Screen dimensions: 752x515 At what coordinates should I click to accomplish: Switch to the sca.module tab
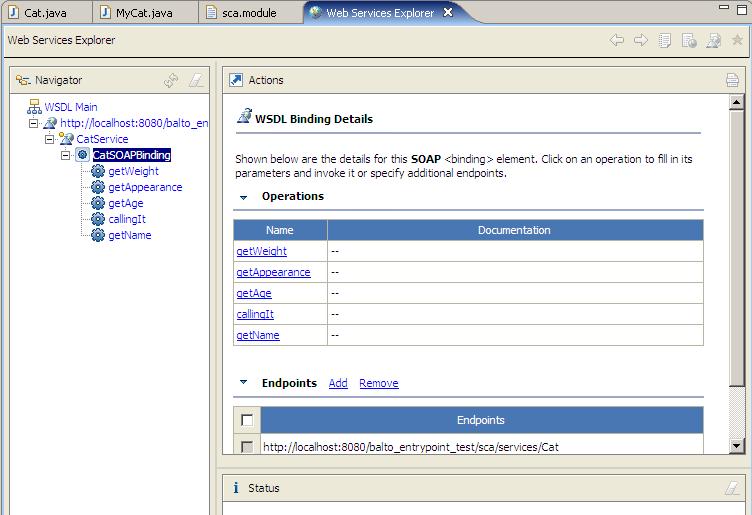(x=249, y=13)
